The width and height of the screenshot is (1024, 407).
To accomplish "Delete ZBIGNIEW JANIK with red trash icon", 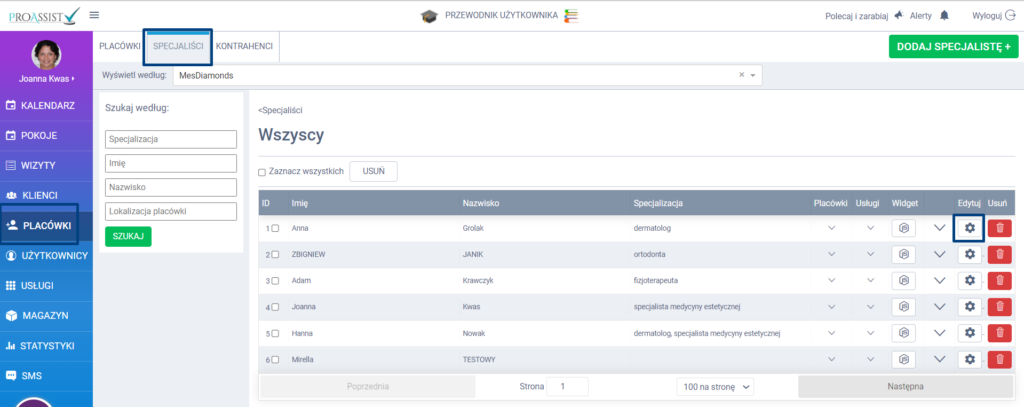I will coord(999,254).
